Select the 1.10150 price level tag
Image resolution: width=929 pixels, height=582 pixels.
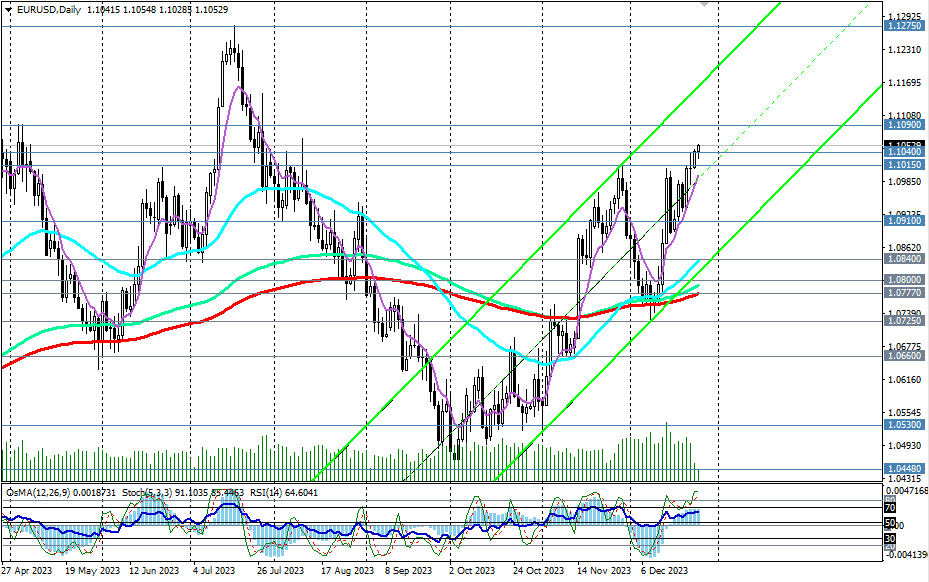[x=903, y=164]
